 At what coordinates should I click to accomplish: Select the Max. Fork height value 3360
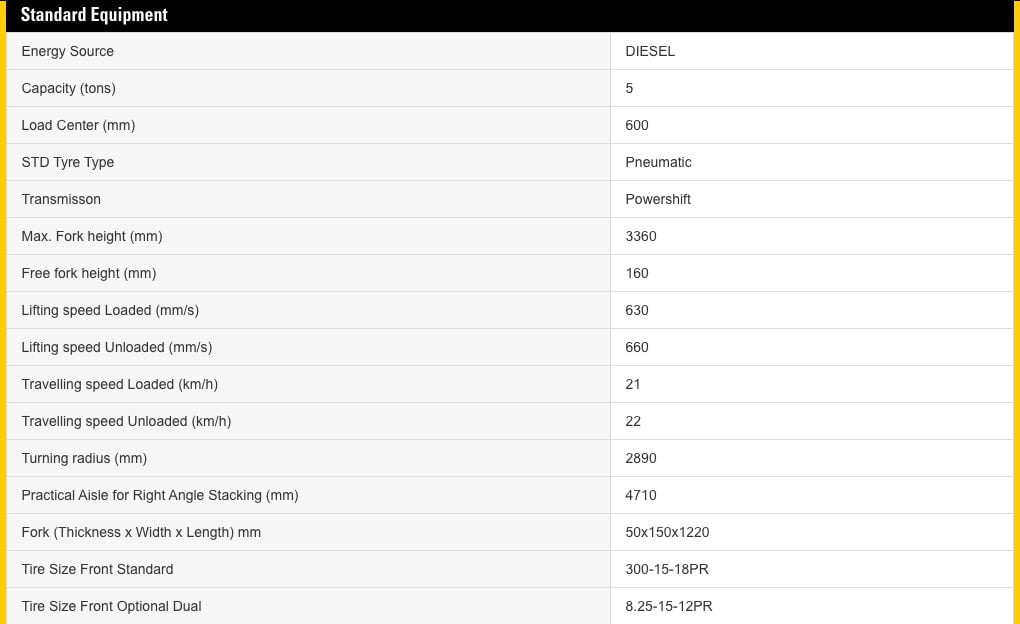[641, 236]
